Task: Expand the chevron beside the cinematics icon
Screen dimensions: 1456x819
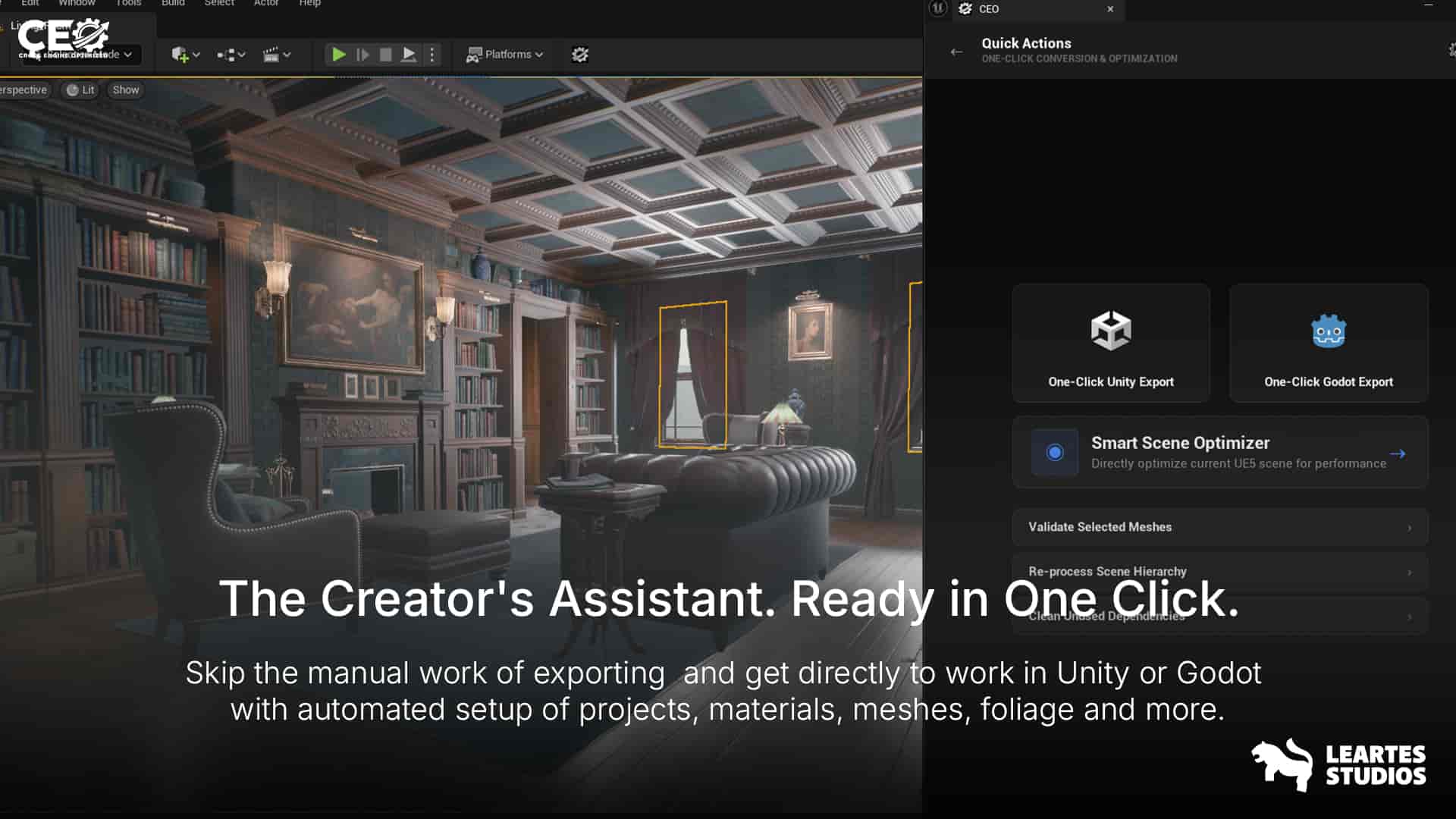Action: click(287, 55)
